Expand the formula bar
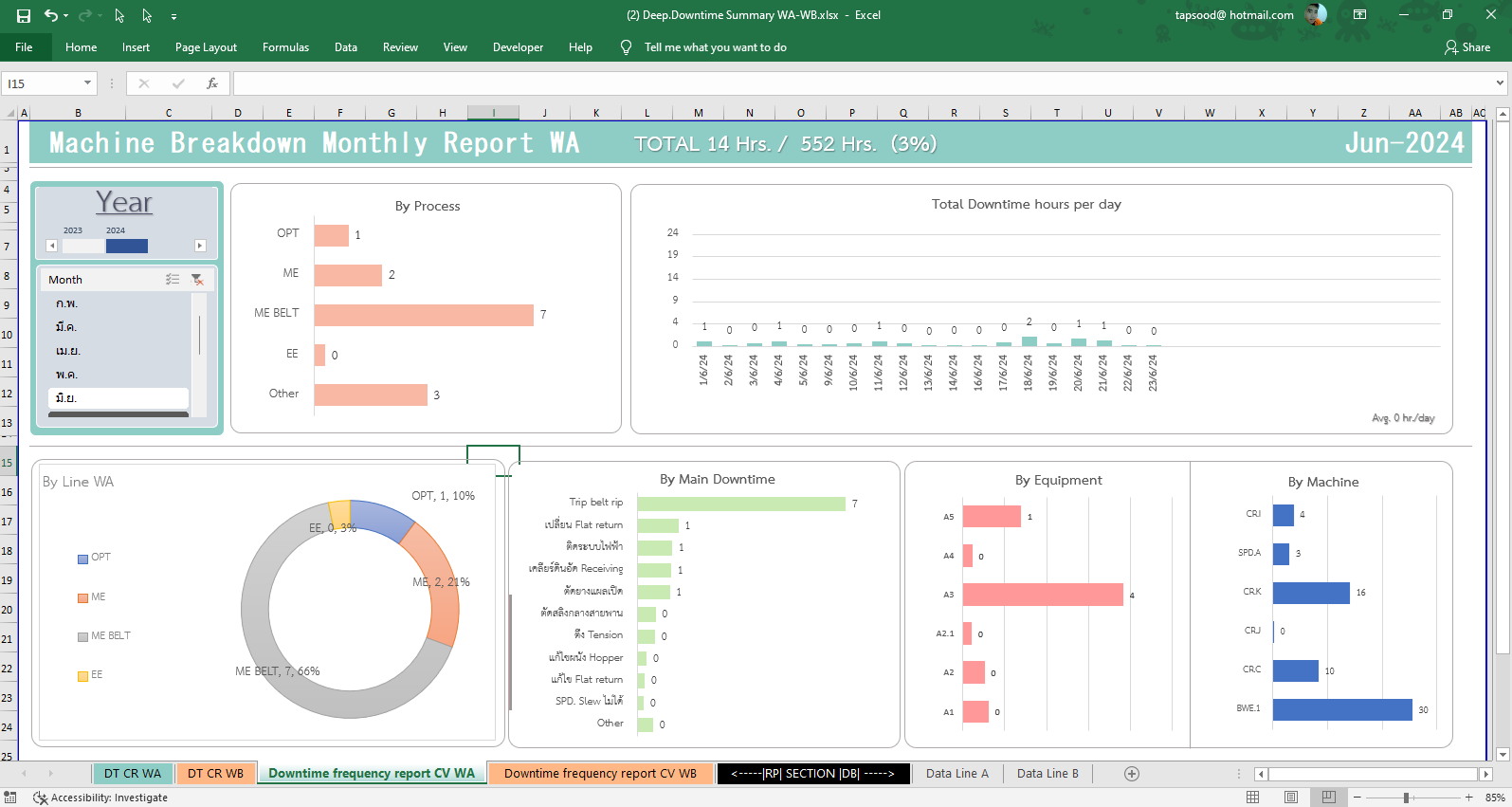The height and width of the screenshot is (807, 1512). [x=1500, y=83]
